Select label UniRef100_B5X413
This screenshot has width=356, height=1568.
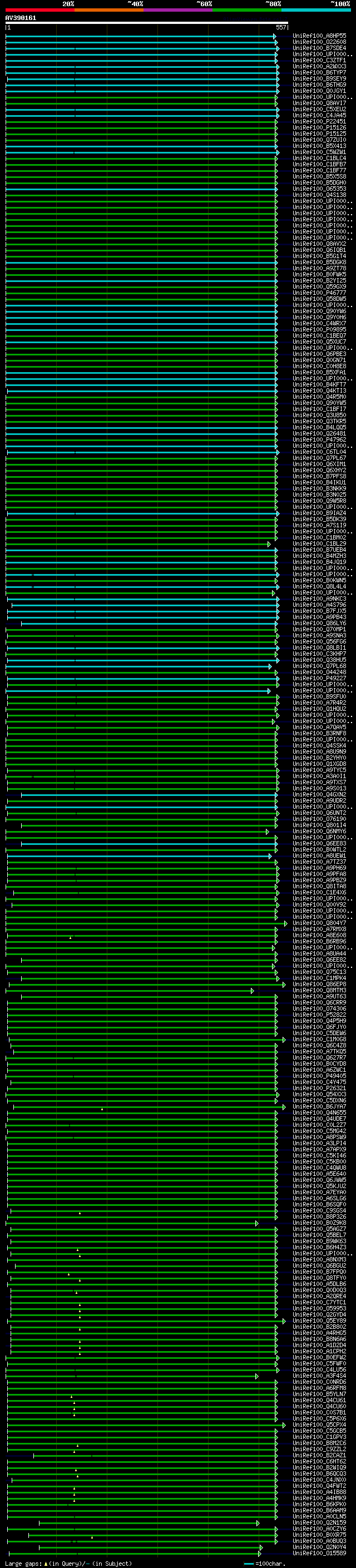click(319, 146)
